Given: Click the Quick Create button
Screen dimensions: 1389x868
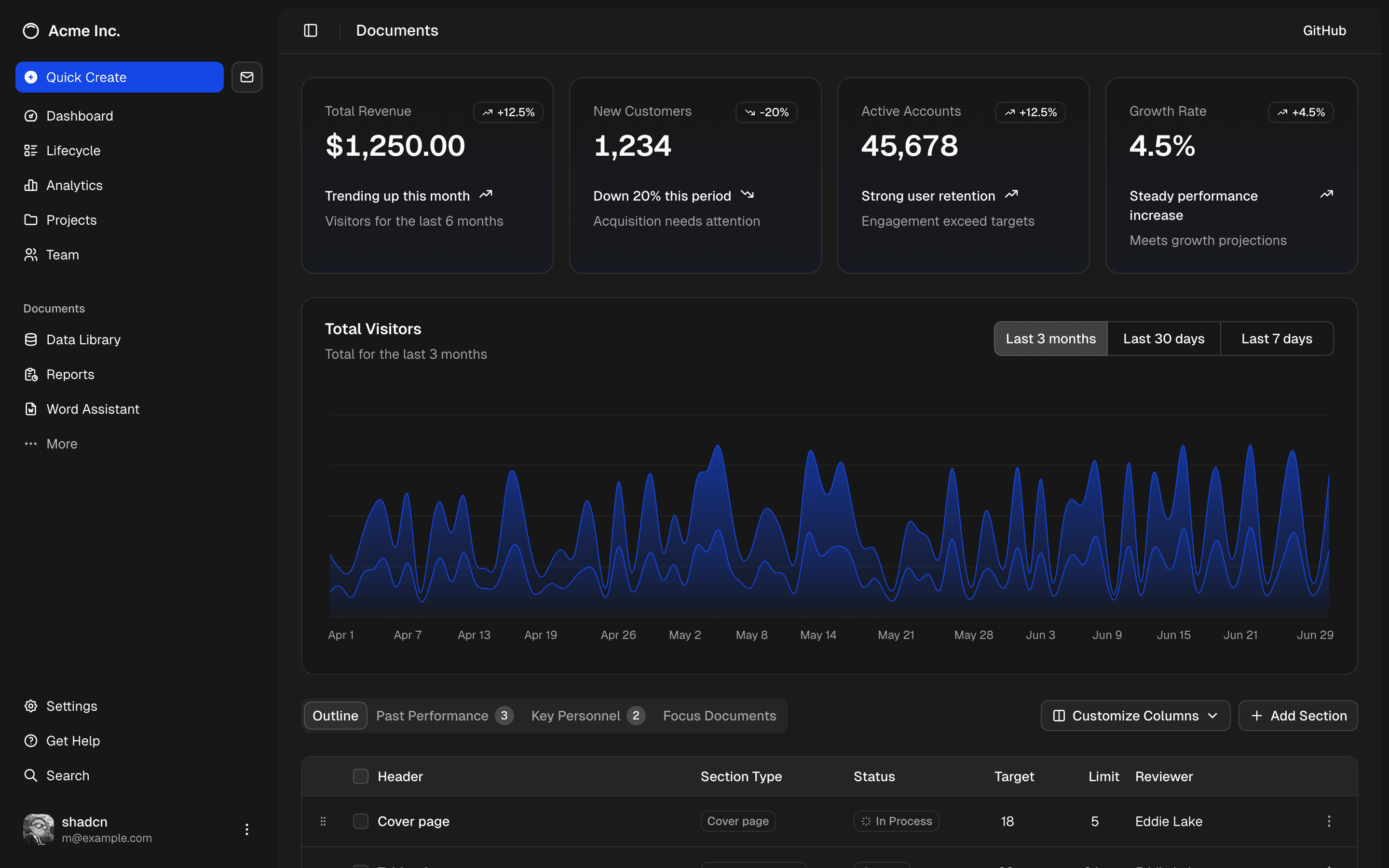Looking at the screenshot, I should pos(120,77).
